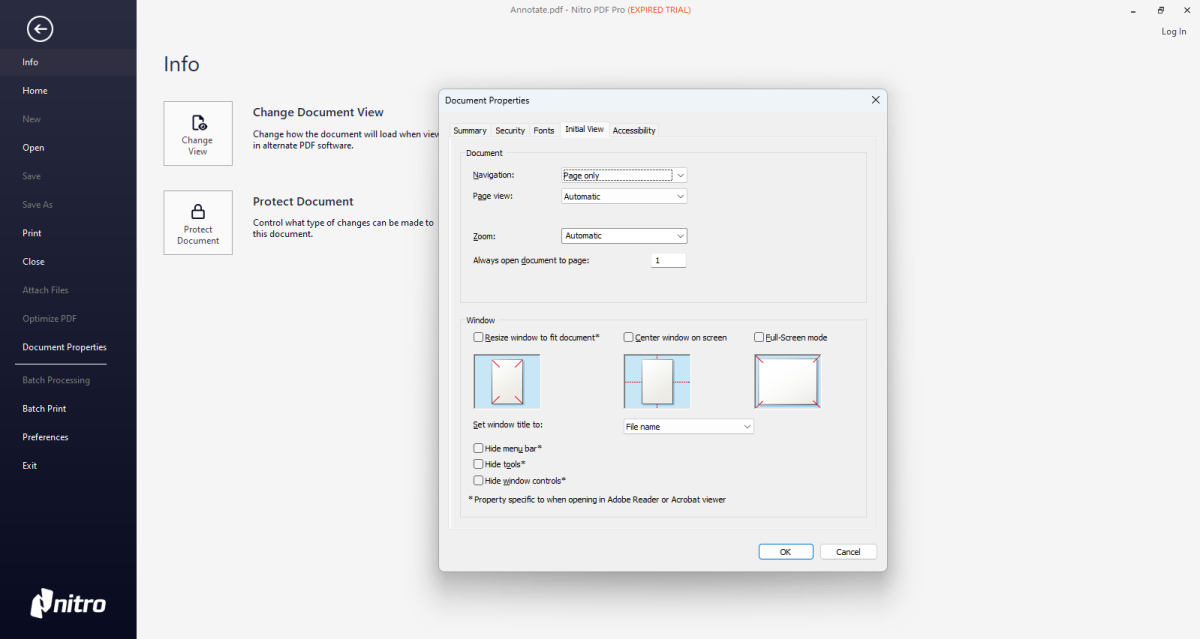Click the open document to page number field
The height and width of the screenshot is (639, 1200).
click(x=668, y=261)
